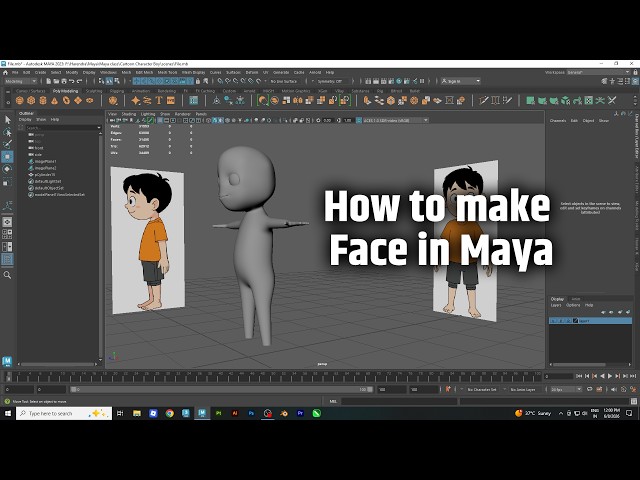640x480 pixels.
Task: Open the Windows menu
Action: (108, 72)
